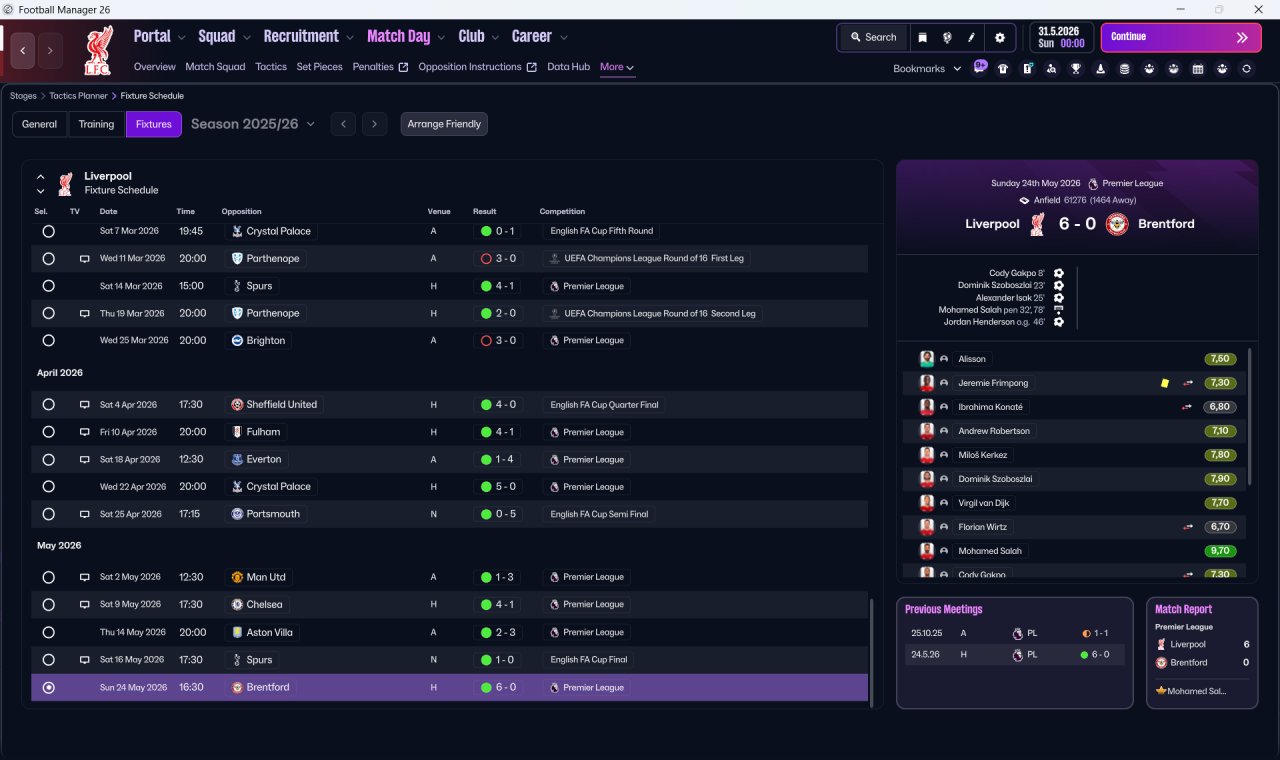Switch to the Training tab

tap(96, 124)
